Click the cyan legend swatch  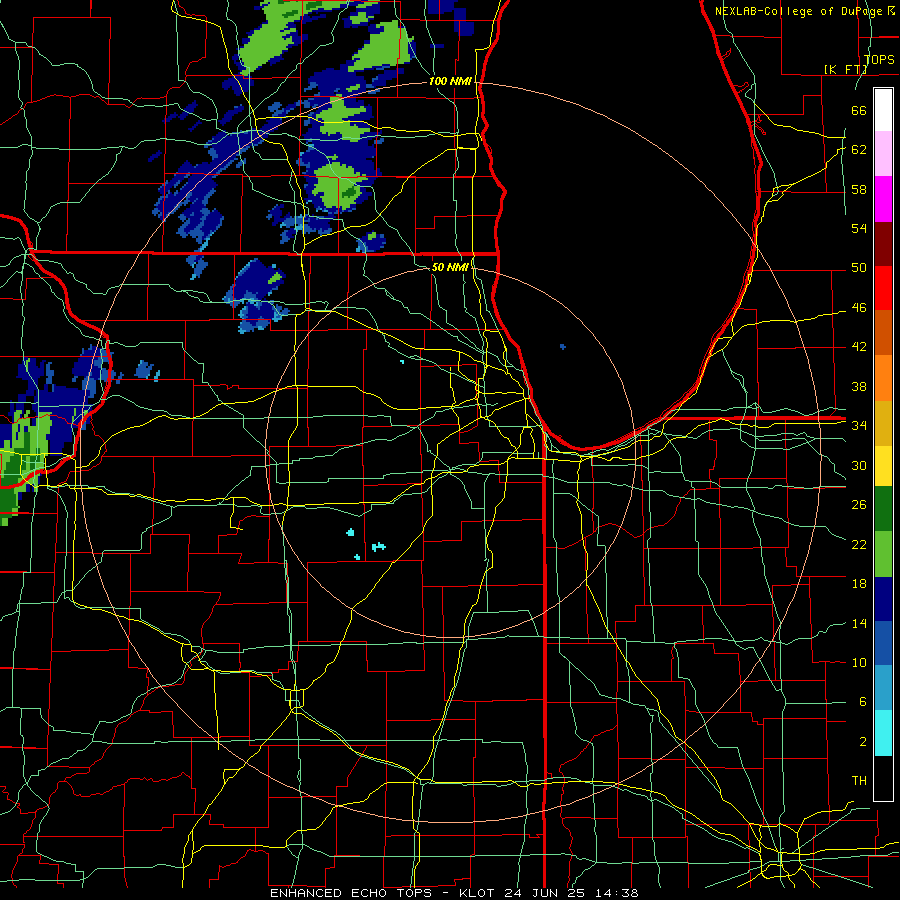coord(883,733)
